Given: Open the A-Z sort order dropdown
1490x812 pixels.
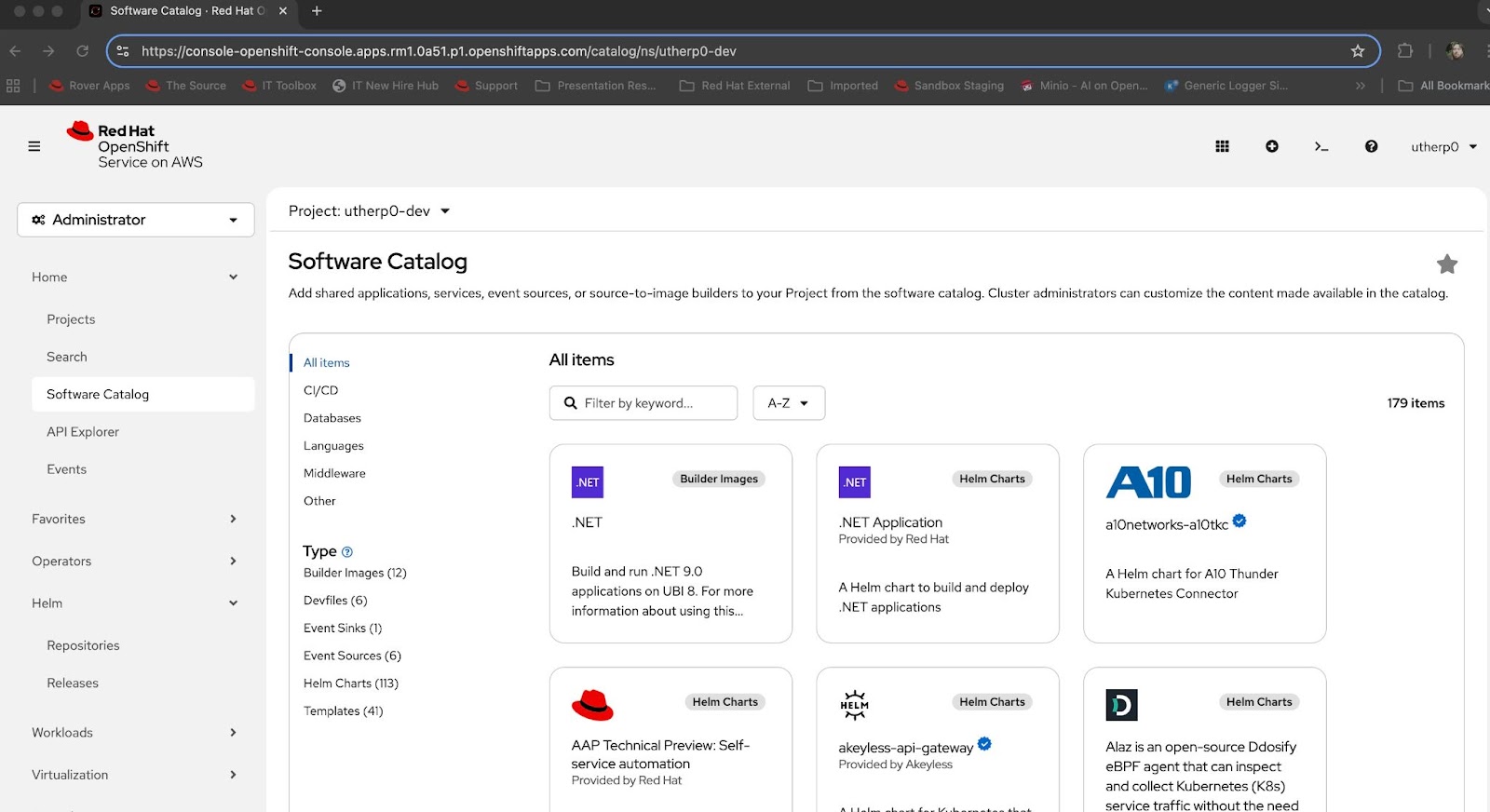Looking at the screenshot, I should [788, 403].
